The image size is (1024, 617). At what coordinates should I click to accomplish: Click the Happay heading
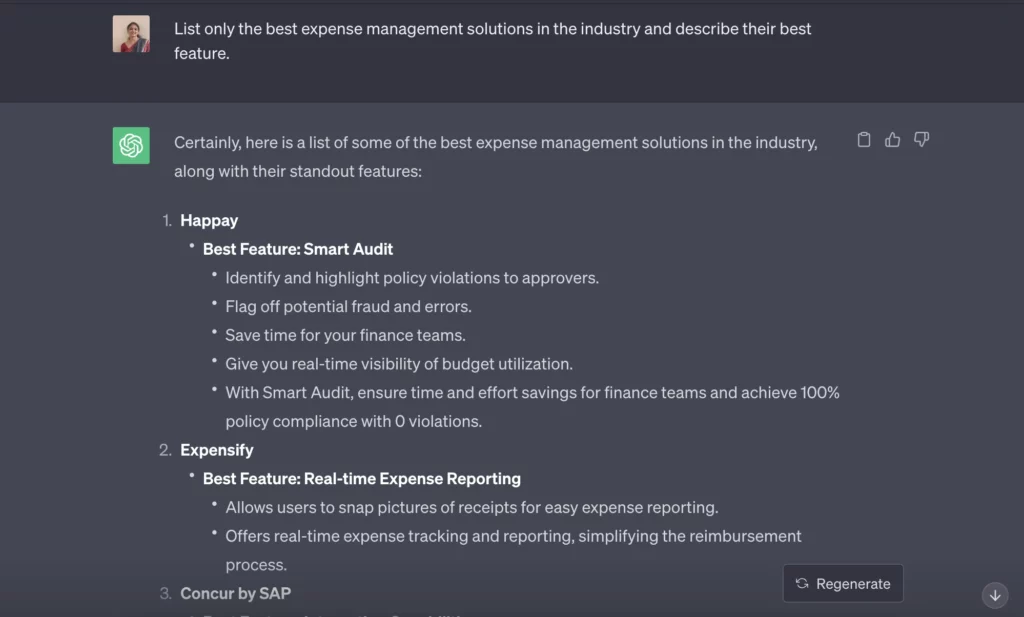[209, 221]
